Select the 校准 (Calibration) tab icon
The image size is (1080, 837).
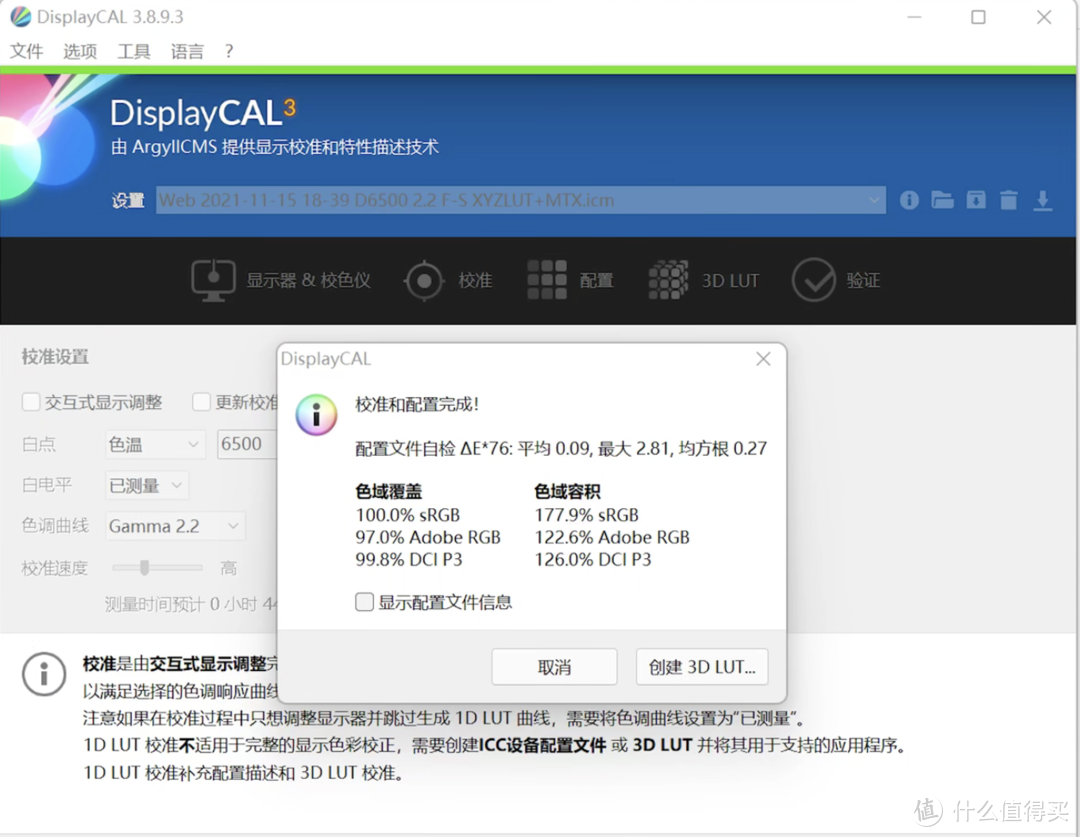(424, 280)
